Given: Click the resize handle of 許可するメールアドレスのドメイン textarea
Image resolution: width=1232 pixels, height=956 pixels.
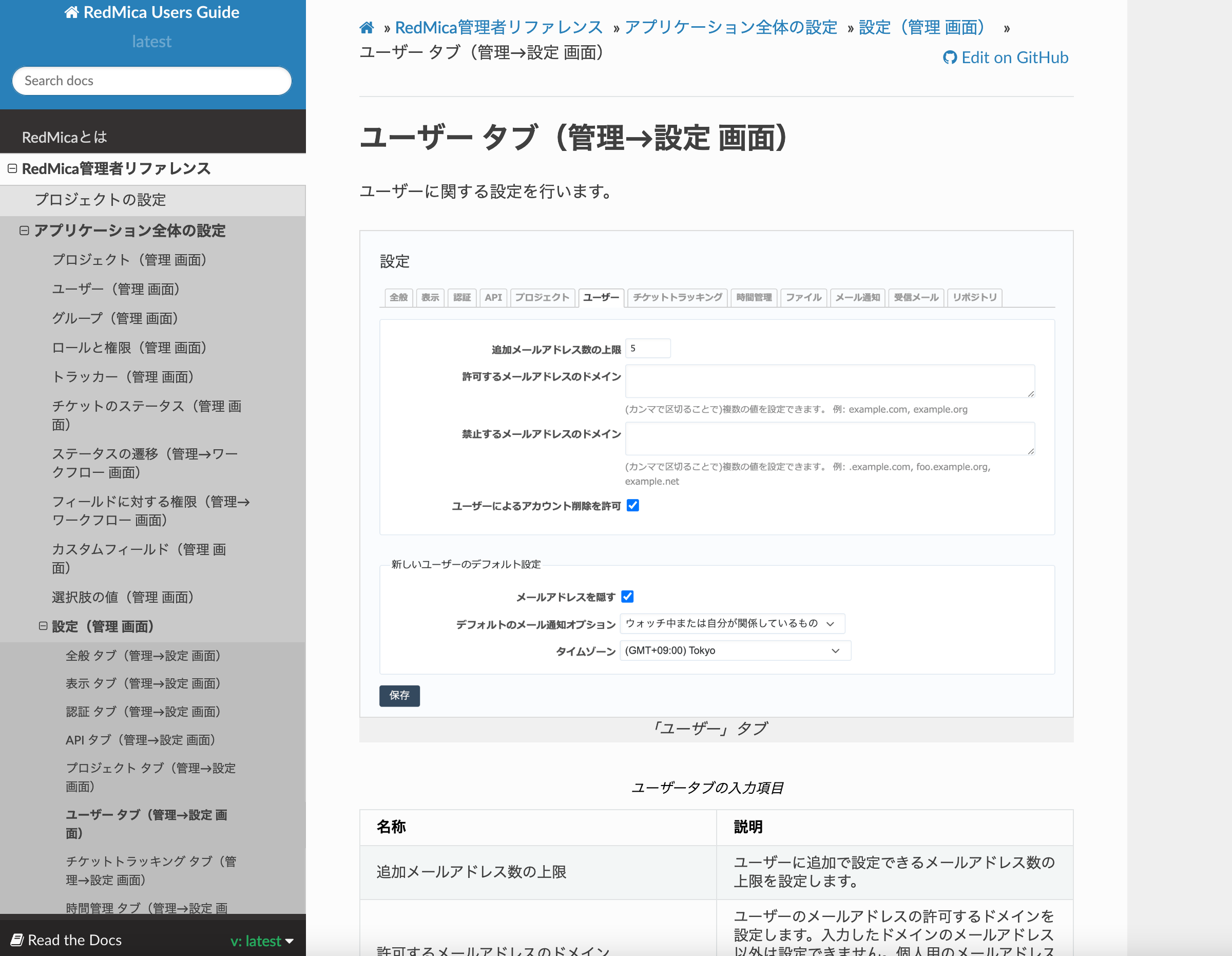Looking at the screenshot, I should [x=1031, y=393].
